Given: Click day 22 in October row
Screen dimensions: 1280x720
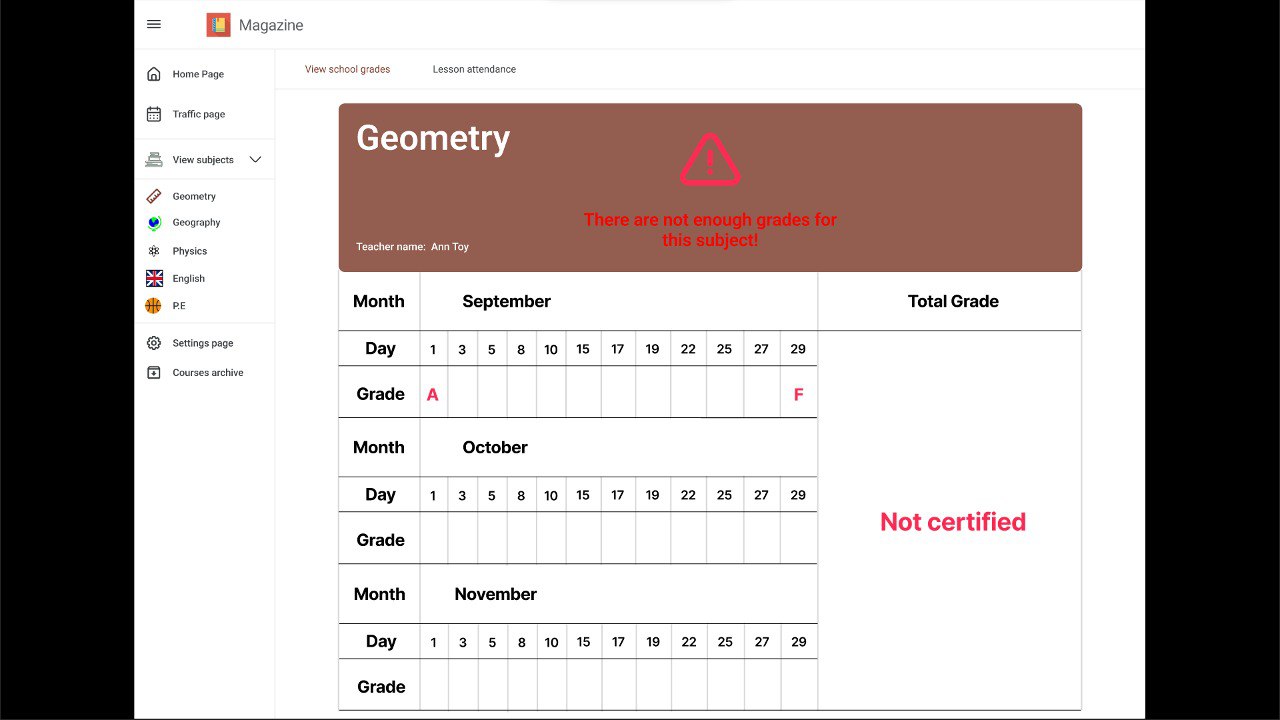Looking at the screenshot, I should pos(688,495).
